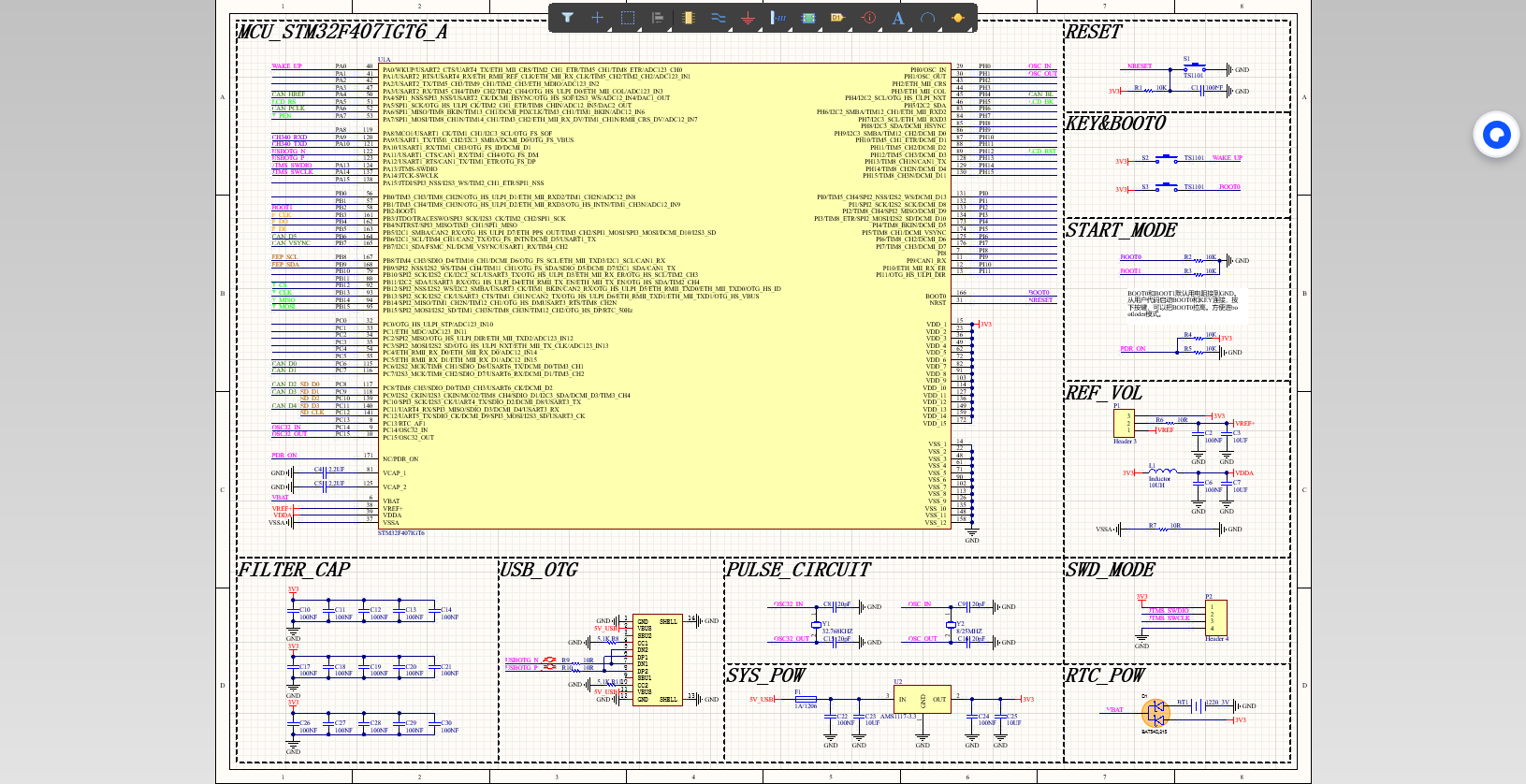This screenshot has width=1526, height=784.
Task: Select the SYS_POW section title
Action: 766,675
